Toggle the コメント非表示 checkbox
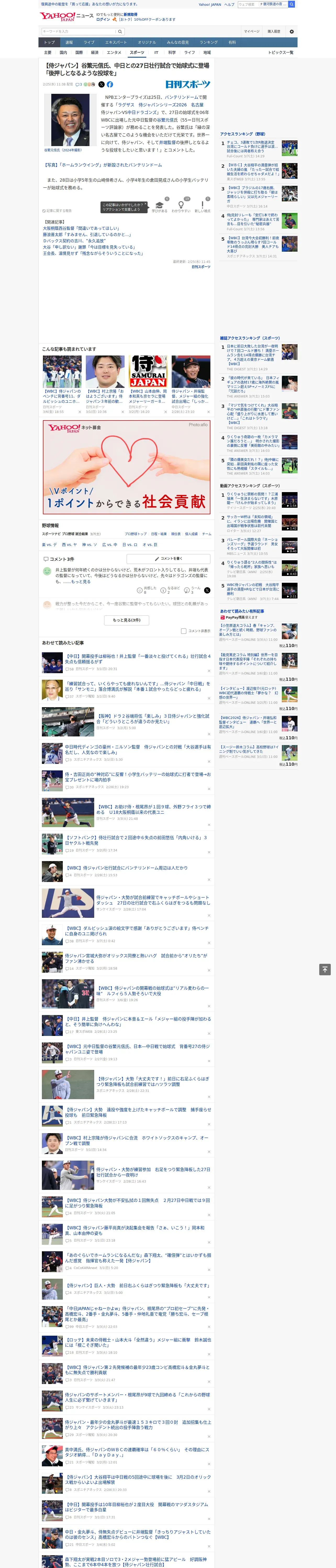The height and width of the screenshot is (1568, 336). (x=183, y=631)
